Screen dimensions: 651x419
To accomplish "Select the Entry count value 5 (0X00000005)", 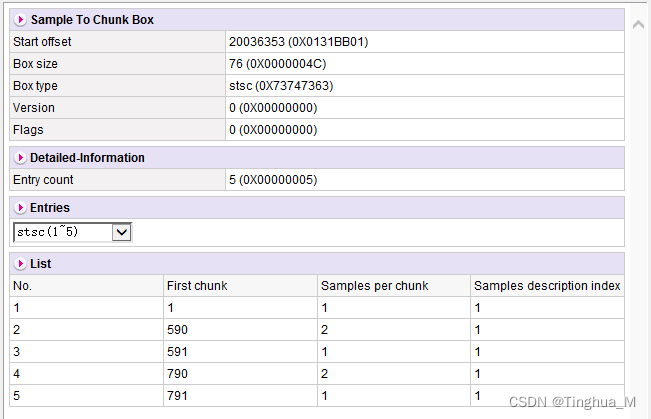I will (x=273, y=180).
